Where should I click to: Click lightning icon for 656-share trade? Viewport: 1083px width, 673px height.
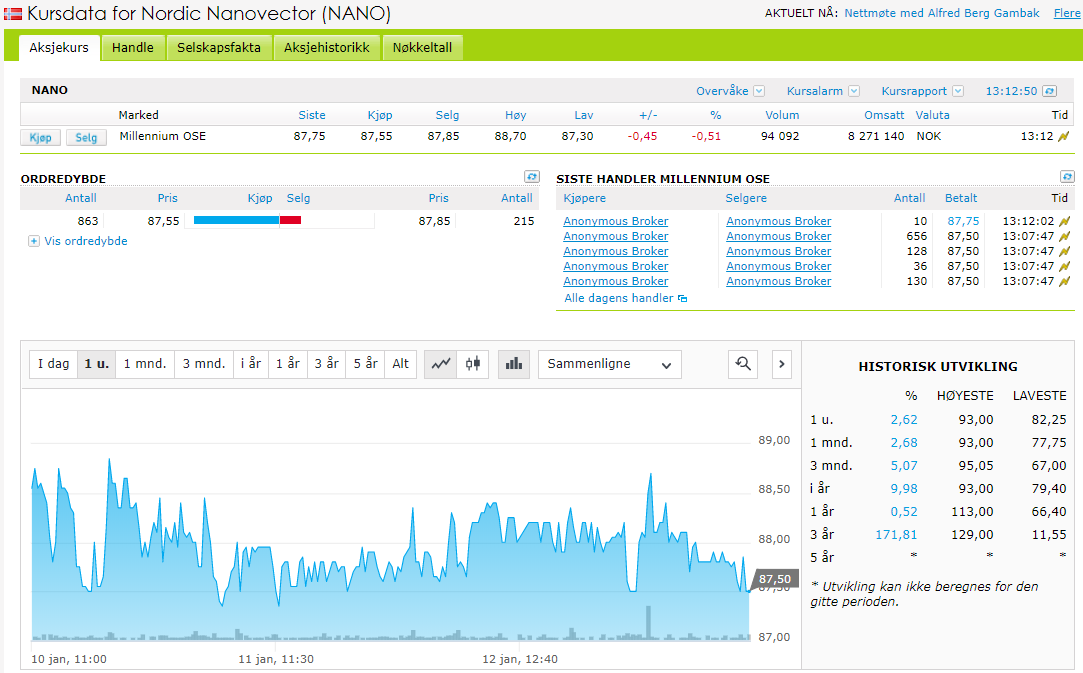tap(1064, 236)
